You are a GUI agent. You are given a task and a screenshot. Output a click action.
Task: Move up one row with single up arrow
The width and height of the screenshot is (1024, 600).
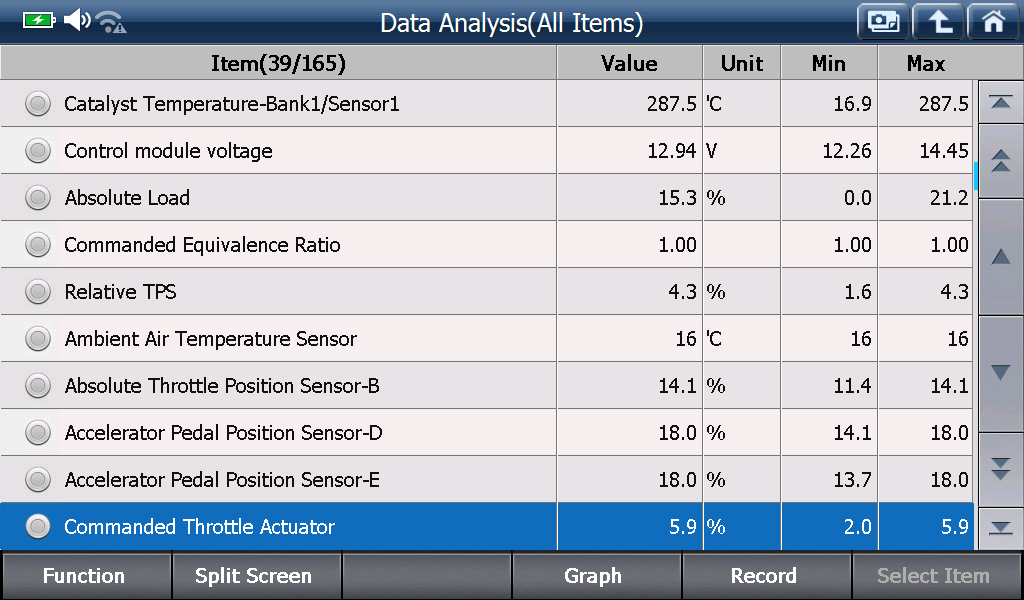(1000, 257)
